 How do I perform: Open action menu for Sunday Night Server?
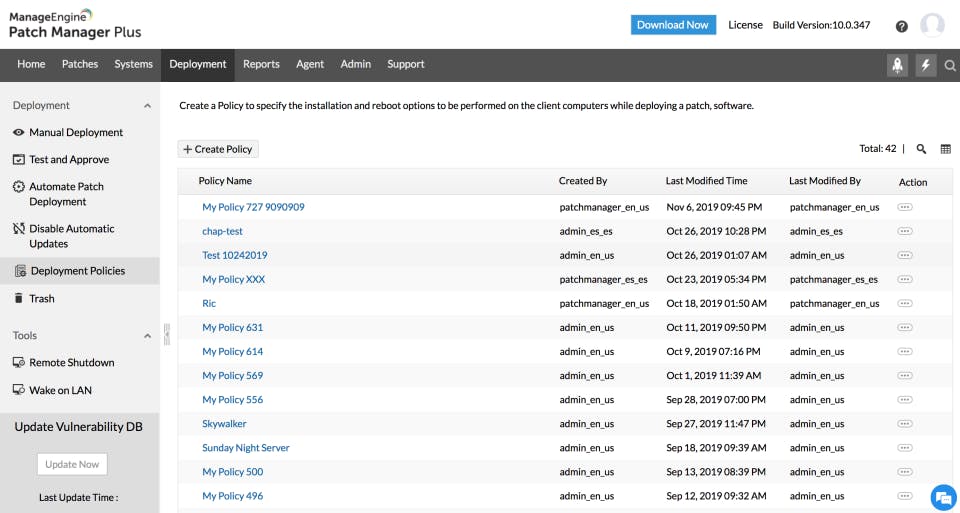coord(904,447)
